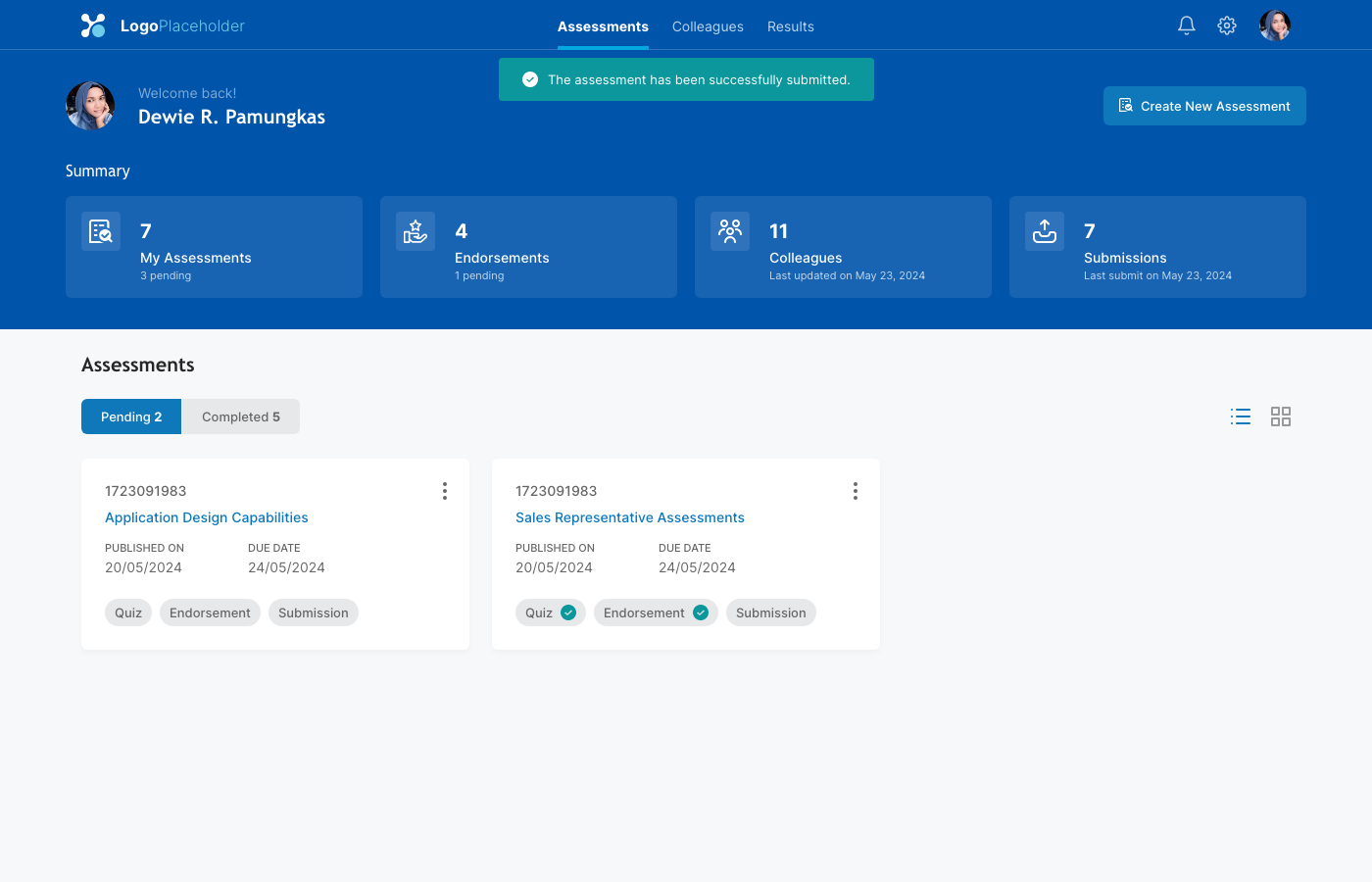Open user avatar menu in header
This screenshot has height=882, width=1372.
[x=1275, y=25]
